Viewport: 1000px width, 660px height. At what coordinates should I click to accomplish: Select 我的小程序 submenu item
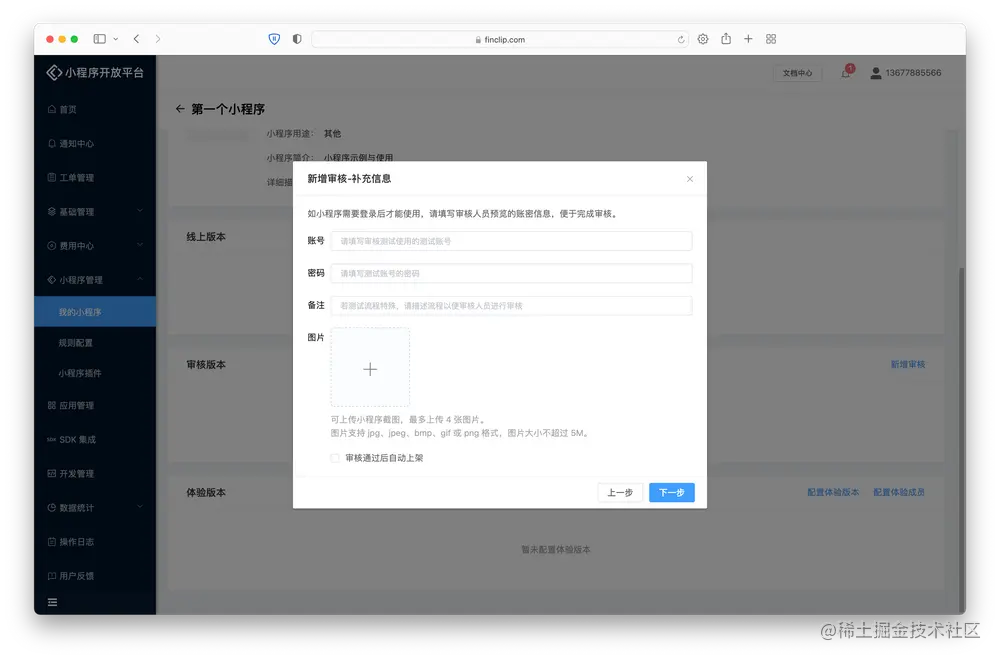(x=95, y=312)
